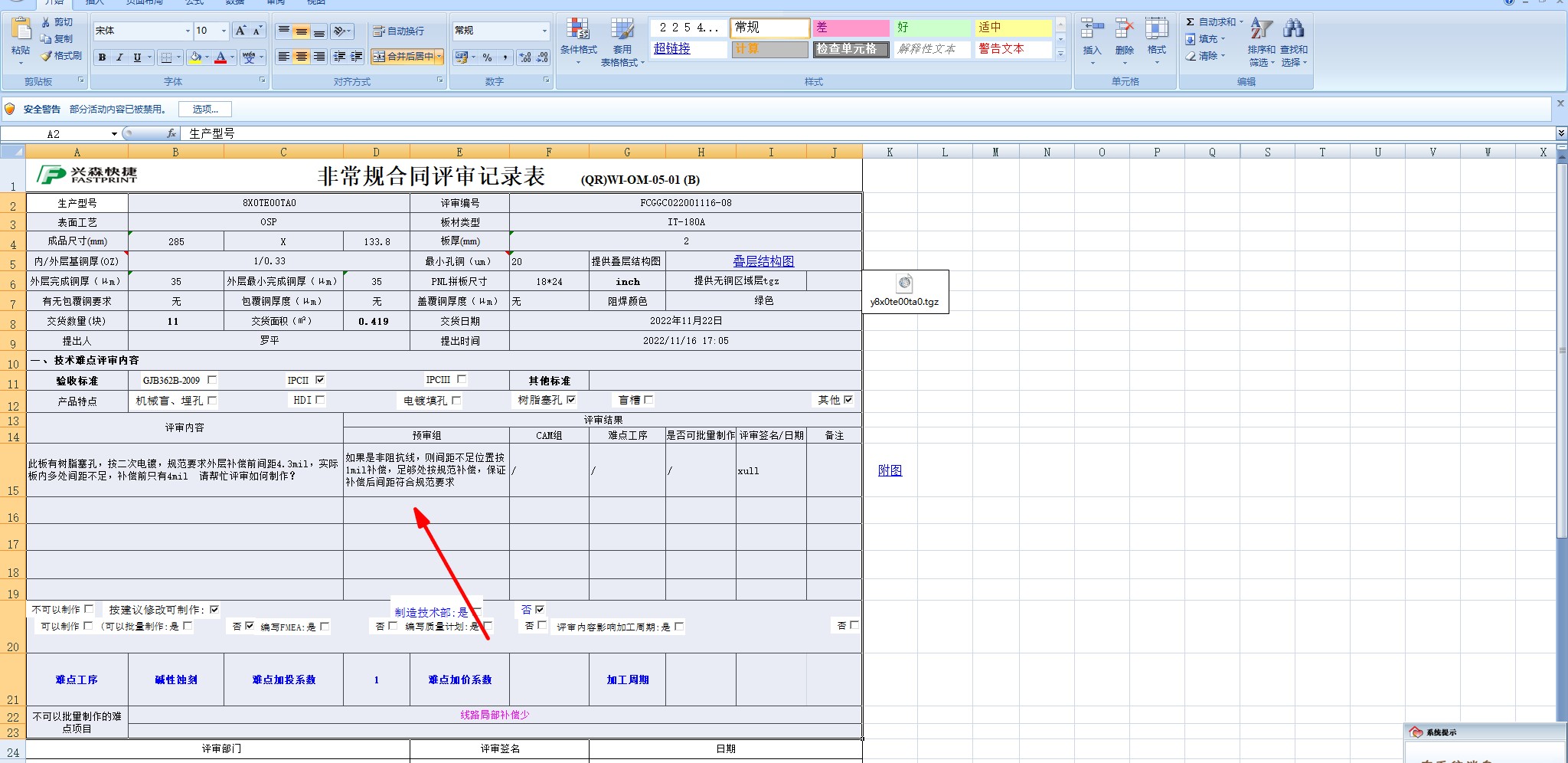Apply the 超链接 cell style

(x=688, y=49)
